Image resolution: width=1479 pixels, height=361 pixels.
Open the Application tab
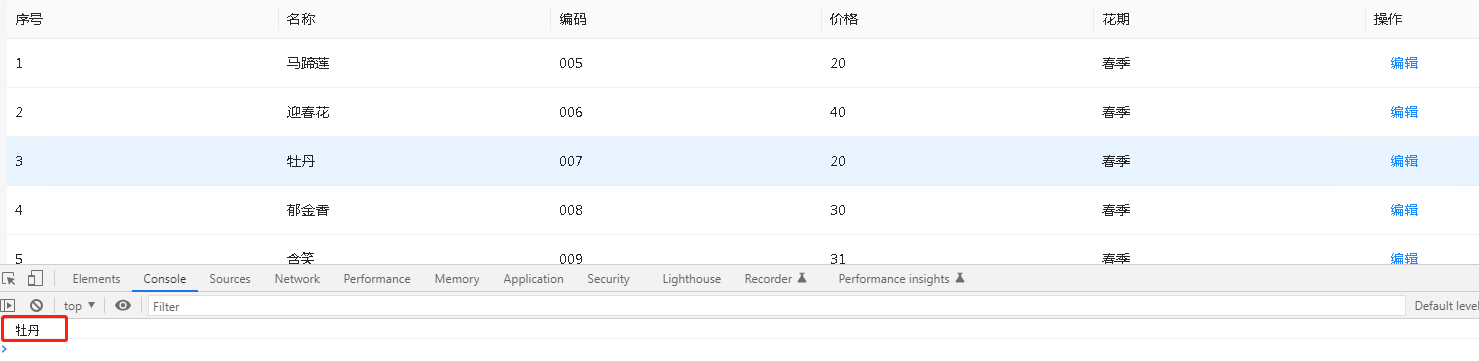click(x=533, y=279)
